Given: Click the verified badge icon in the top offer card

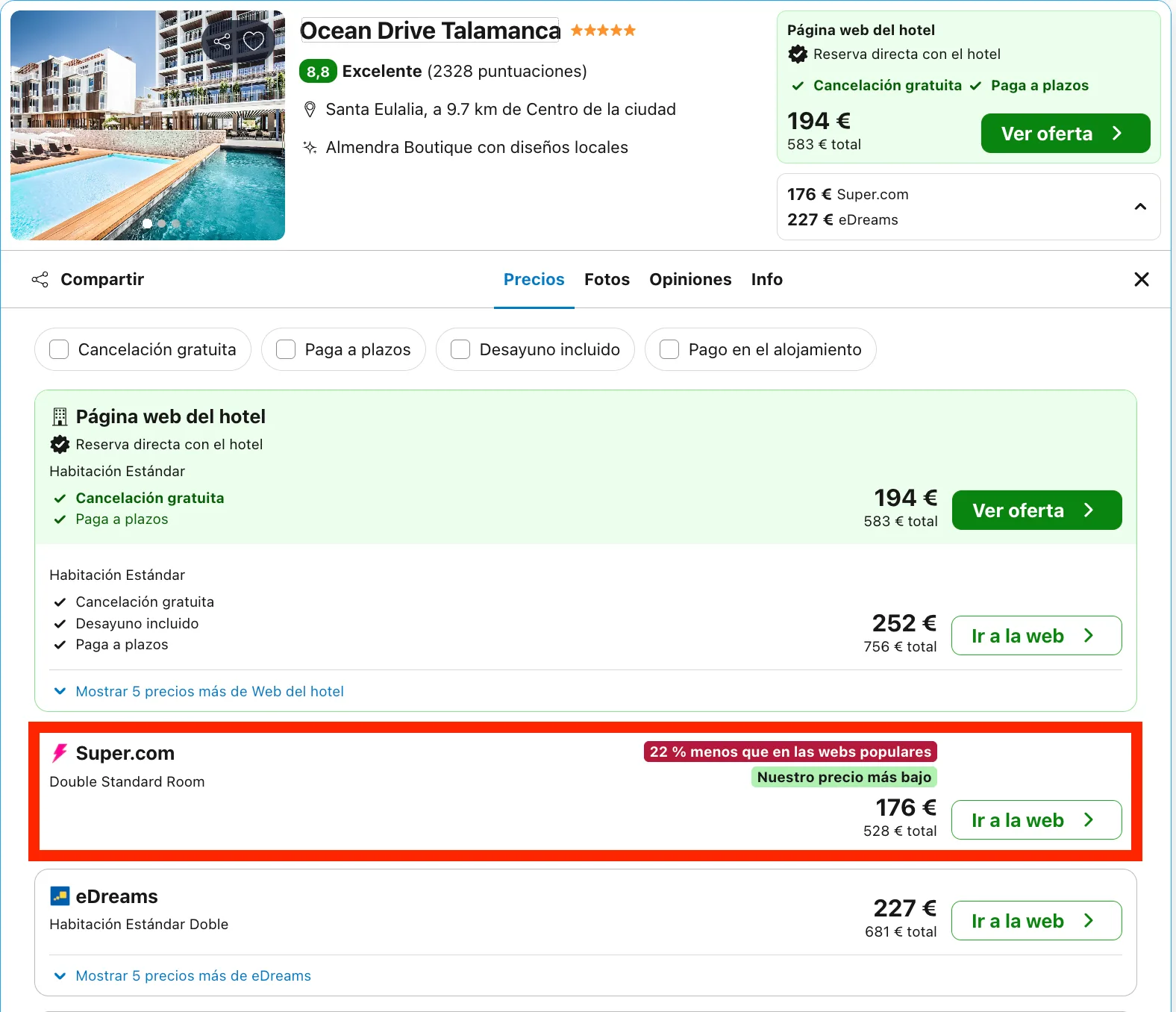Looking at the screenshot, I should (x=798, y=54).
